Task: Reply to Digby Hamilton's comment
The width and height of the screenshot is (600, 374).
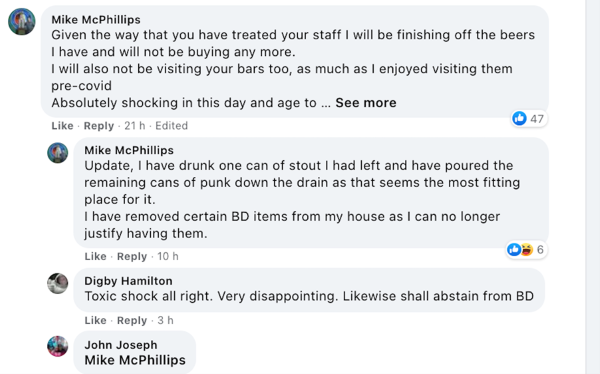Action: (132, 320)
